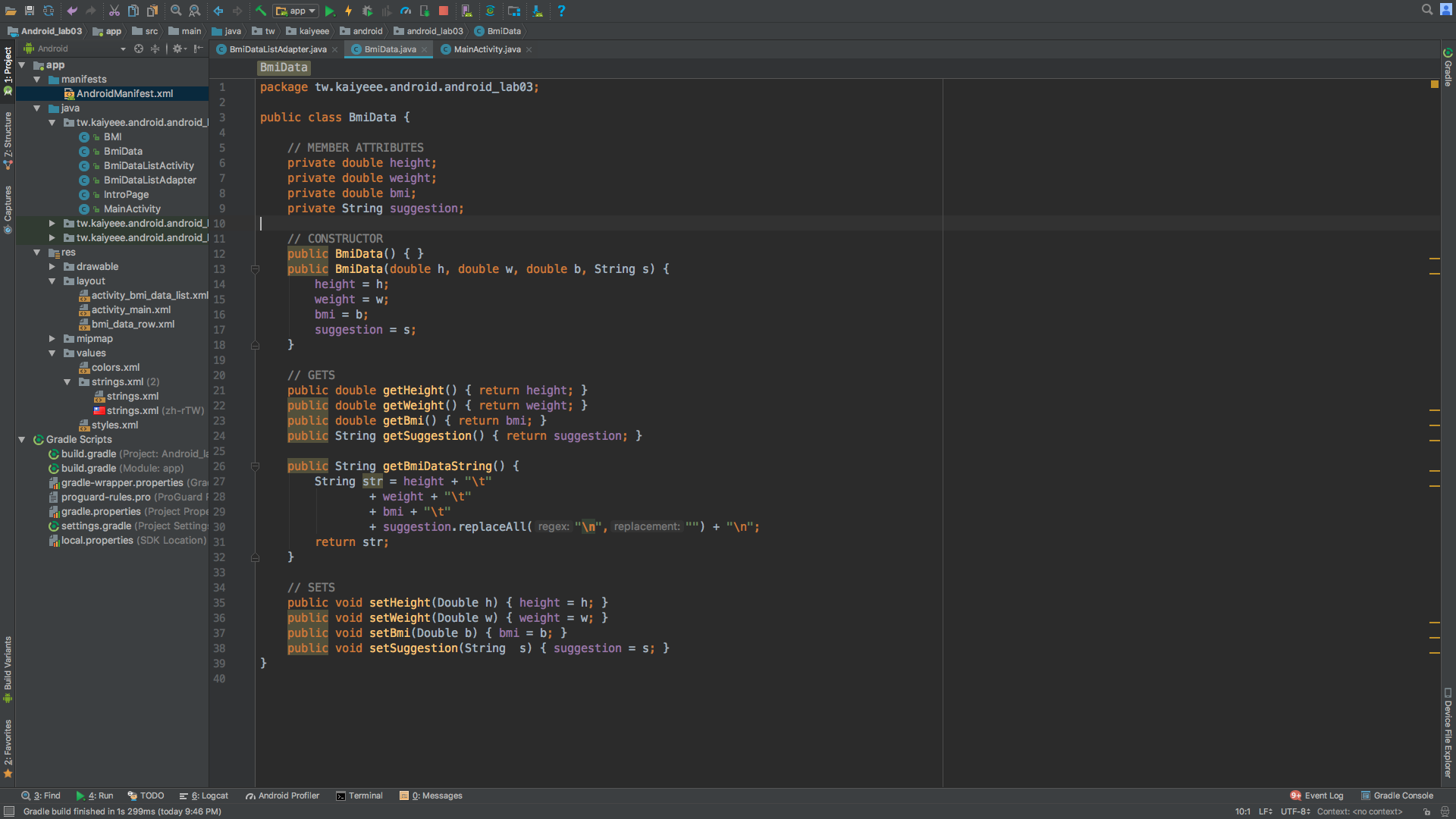Toggle tool window bars with the bottom-left icon
Screen dimensions: 1456x819
click(x=9, y=811)
